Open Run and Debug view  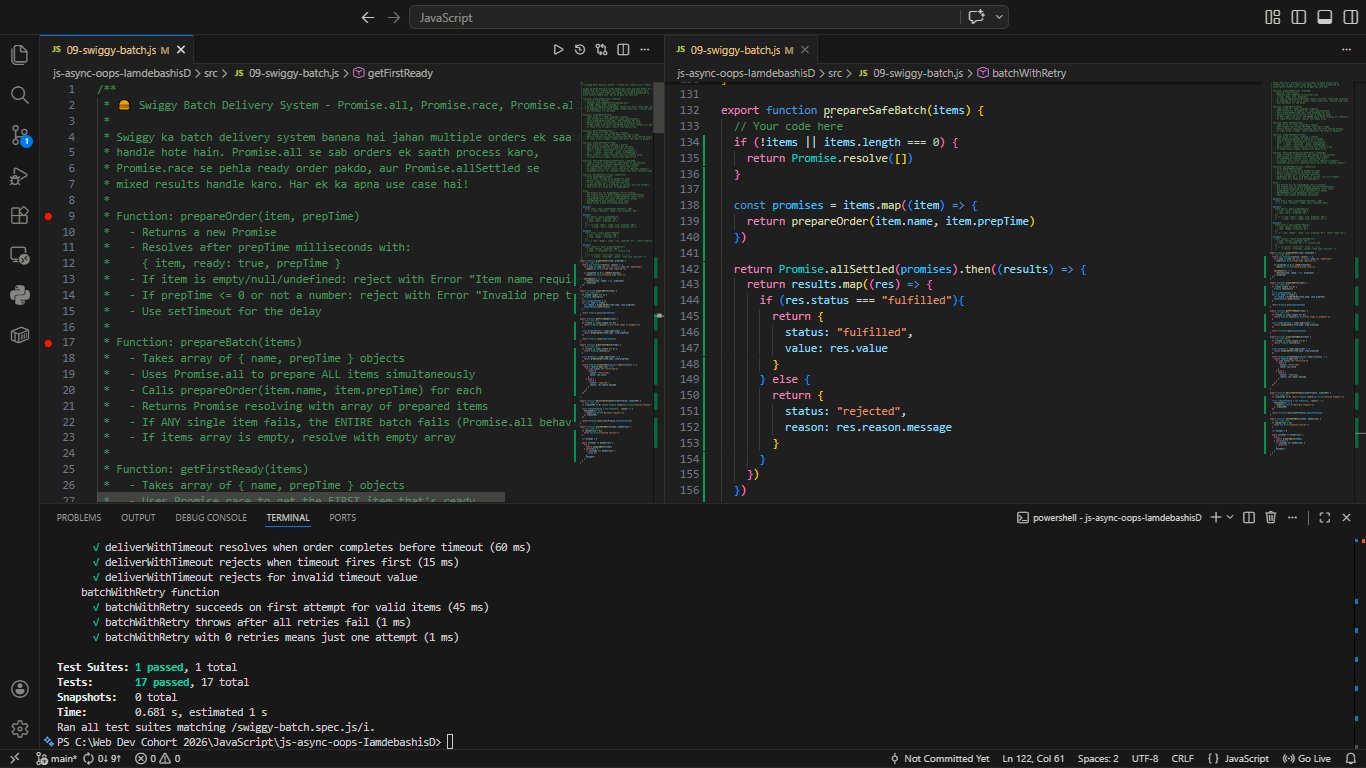click(x=20, y=175)
